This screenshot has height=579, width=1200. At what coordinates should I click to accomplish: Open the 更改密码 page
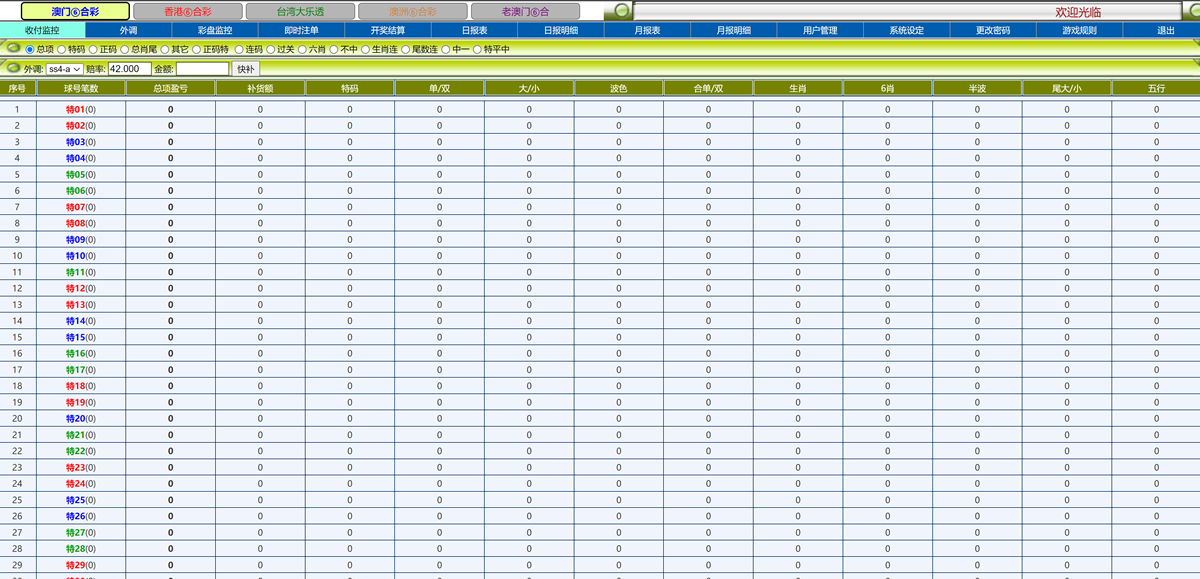point(993,30)
